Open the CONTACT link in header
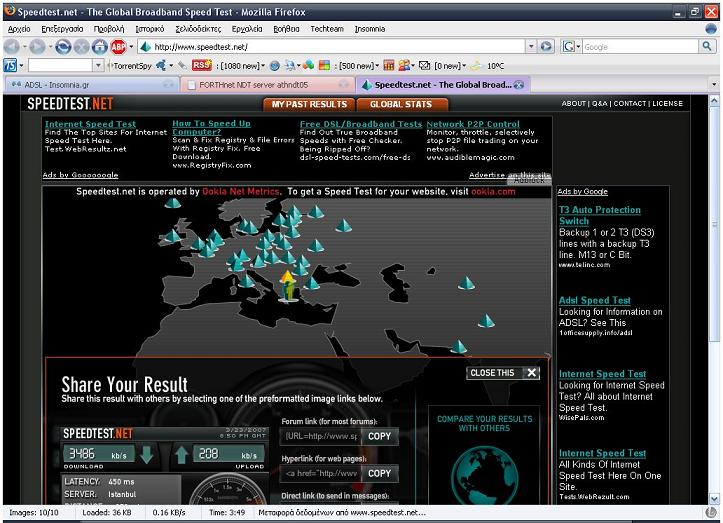Viewport: 723px width, 523px height. click(x=629, y=104)
